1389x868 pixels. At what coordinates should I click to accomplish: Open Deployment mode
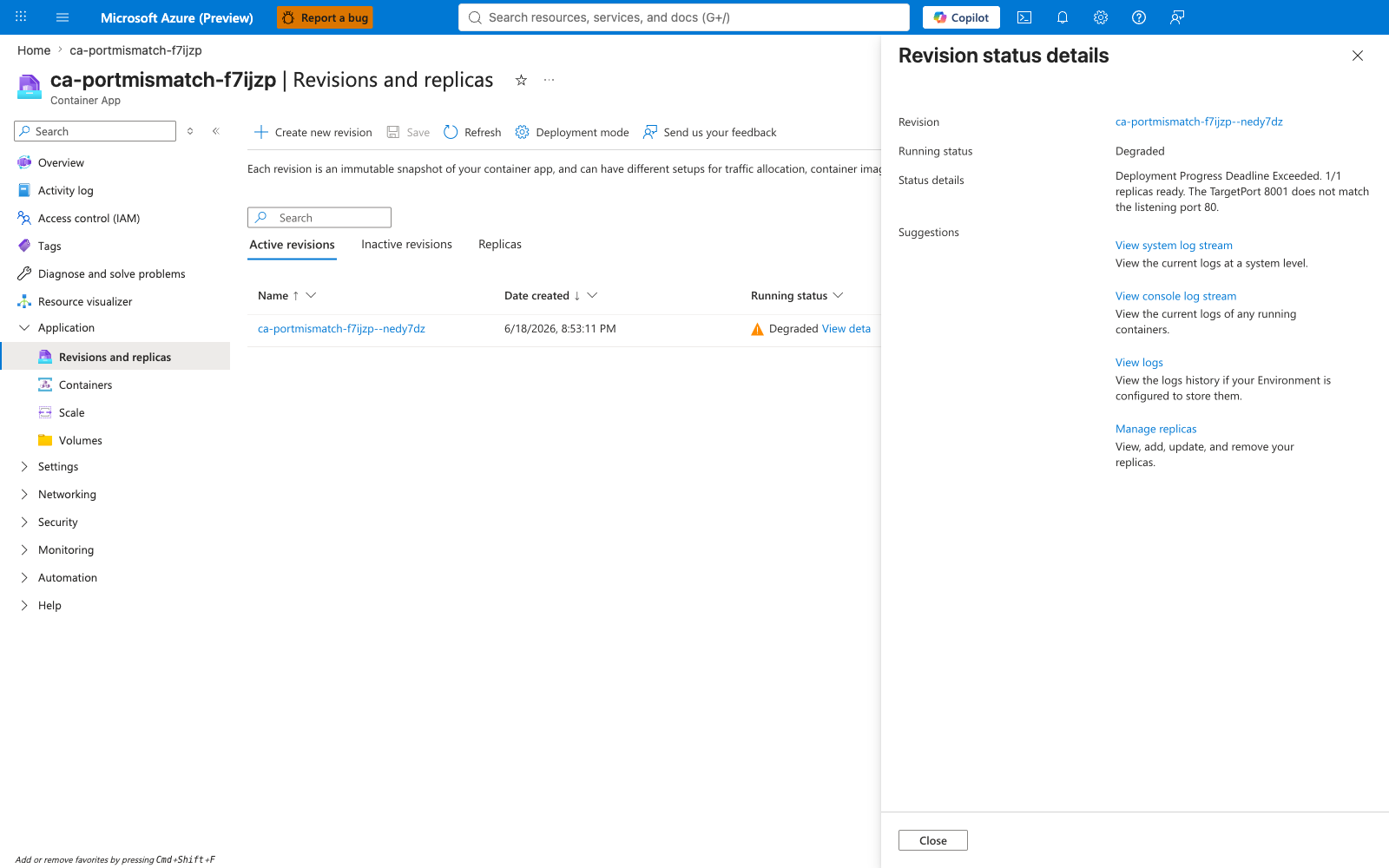pos(572,132)
